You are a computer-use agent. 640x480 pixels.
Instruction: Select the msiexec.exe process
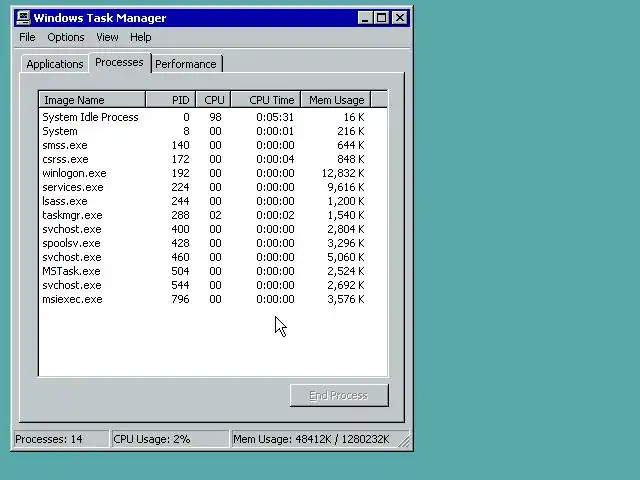pyautogui.click(x=213, y=299)
